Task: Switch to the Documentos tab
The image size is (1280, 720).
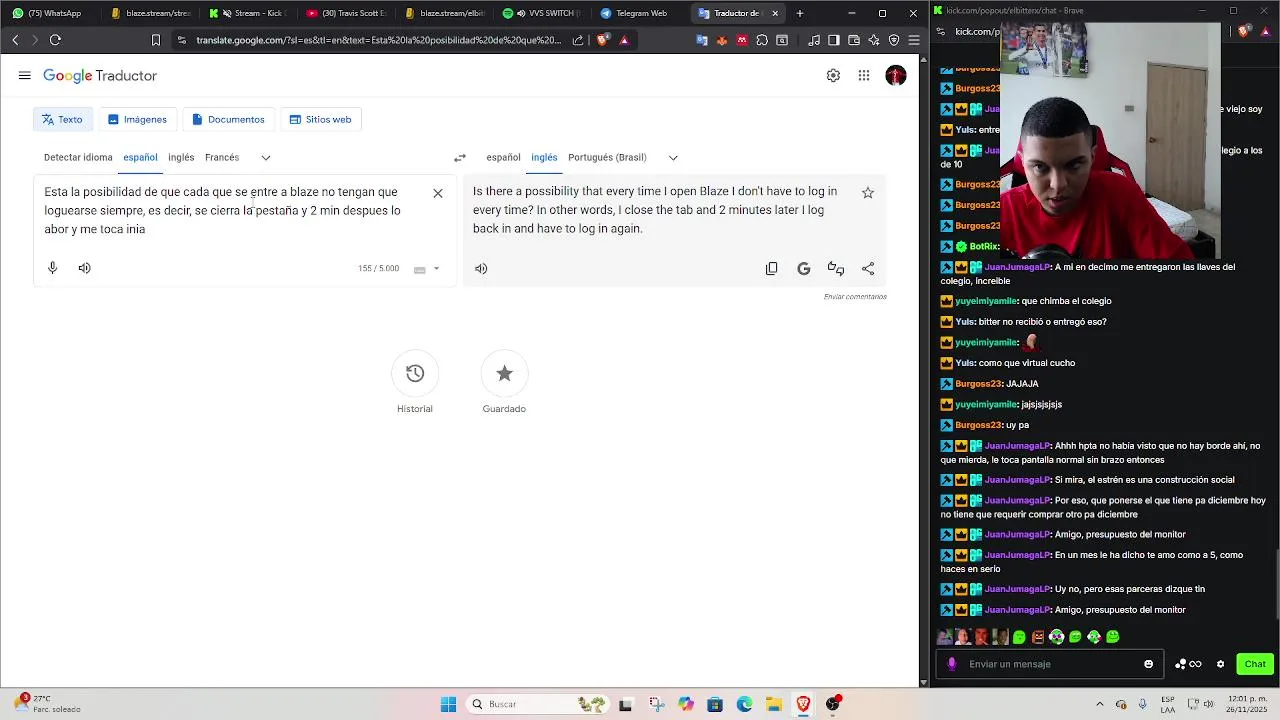Action: pyautogui.click(x=228, y=119)
